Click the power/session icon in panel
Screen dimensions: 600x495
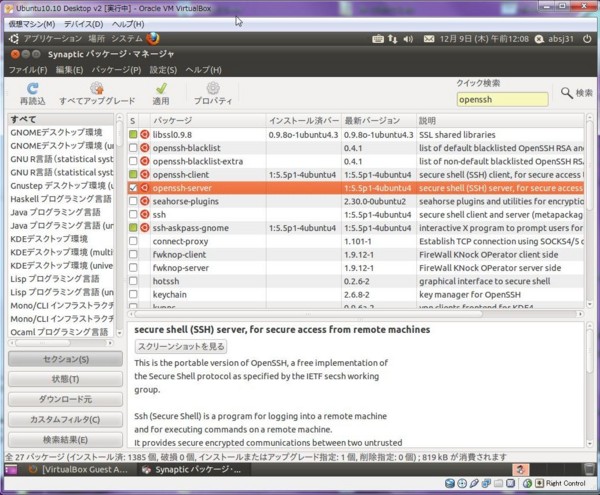(587, 39)
